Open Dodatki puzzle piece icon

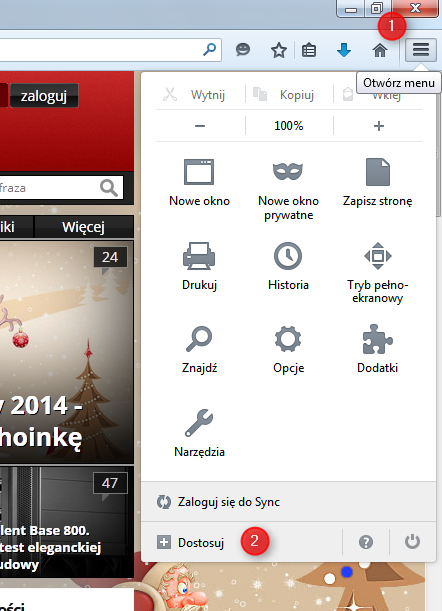(377, 339)
